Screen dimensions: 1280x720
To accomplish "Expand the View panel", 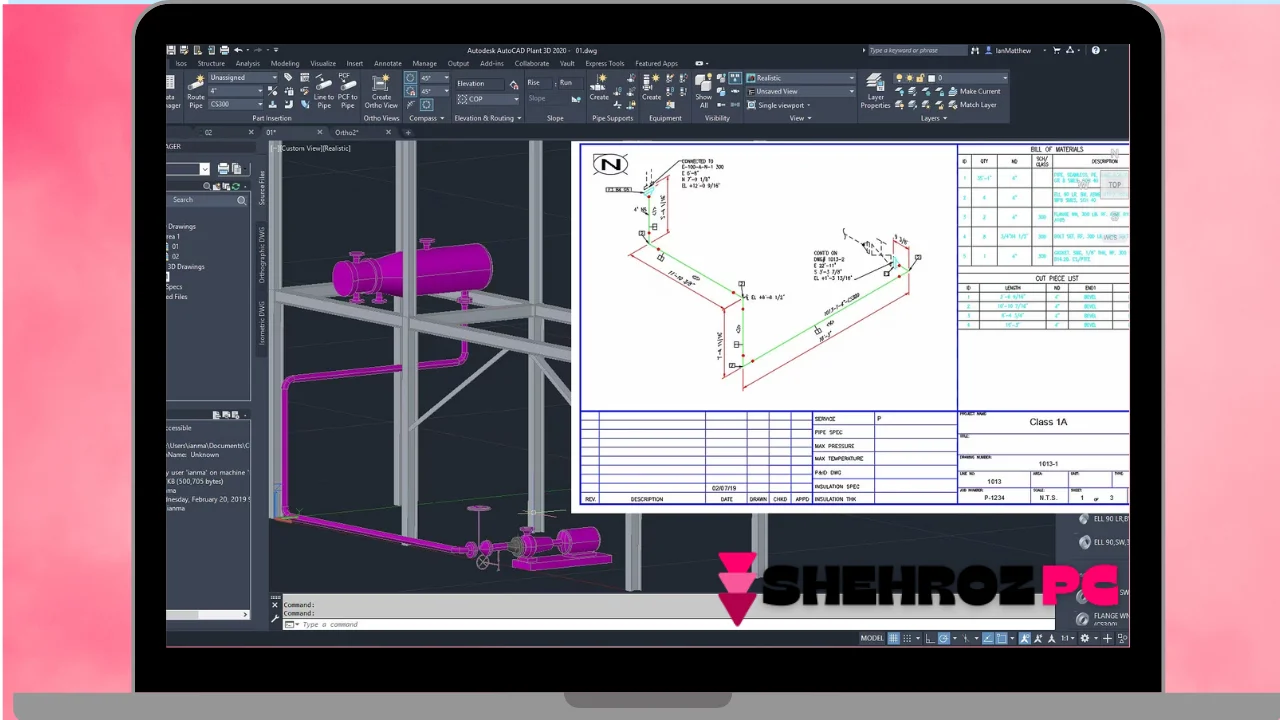I will click(800, 118).
